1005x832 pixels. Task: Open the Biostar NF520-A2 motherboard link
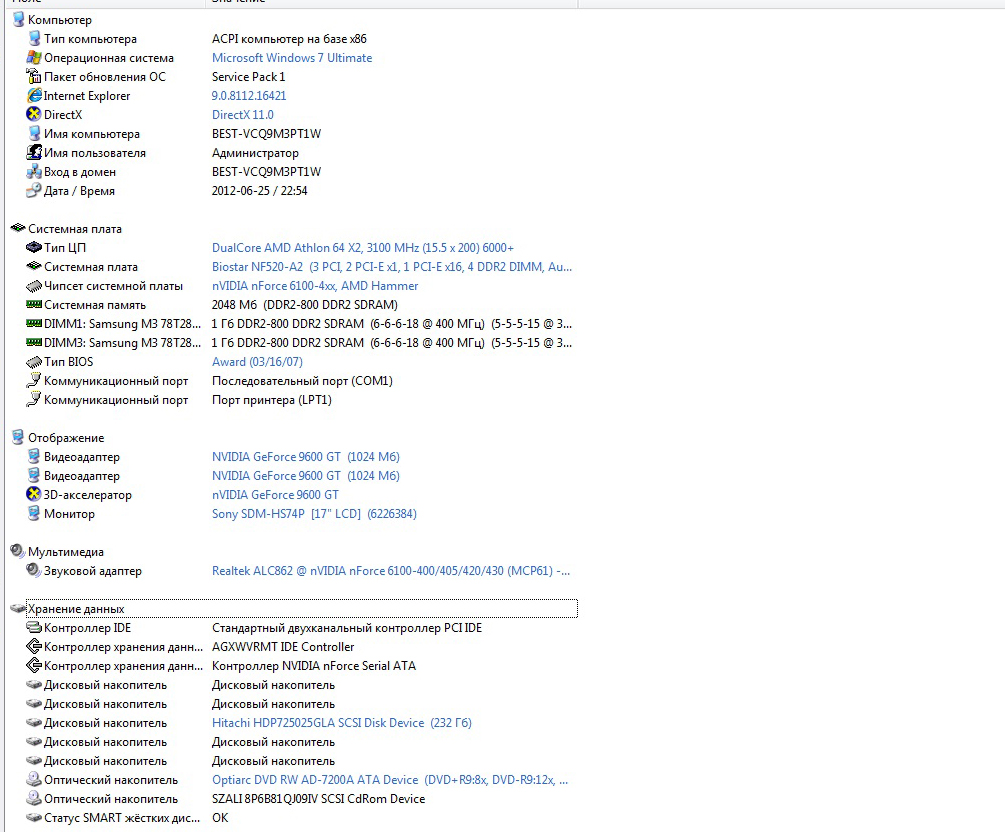[392, 267]
